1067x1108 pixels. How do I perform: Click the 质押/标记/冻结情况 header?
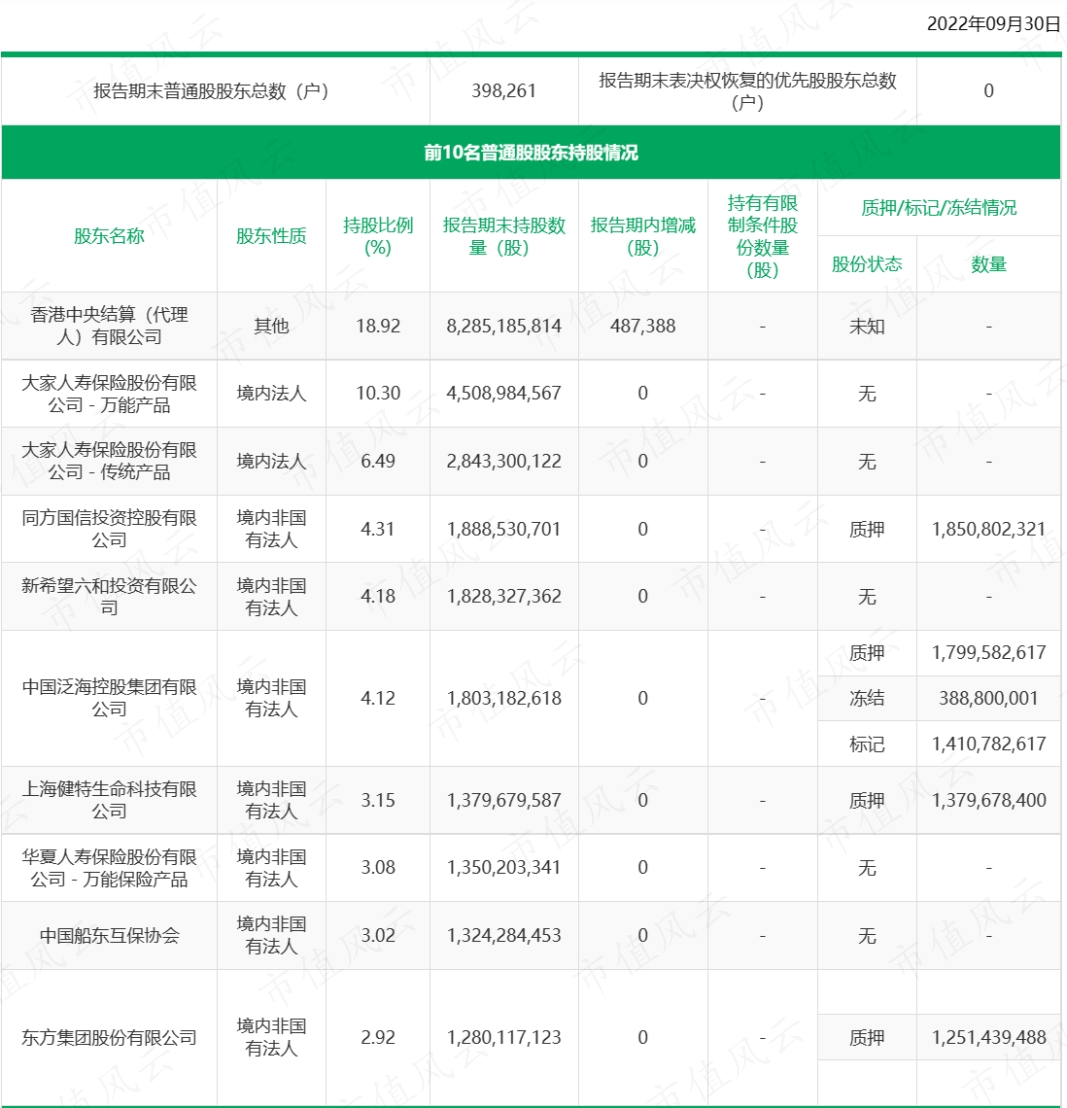pyautogui.click(x=938, y=208)
